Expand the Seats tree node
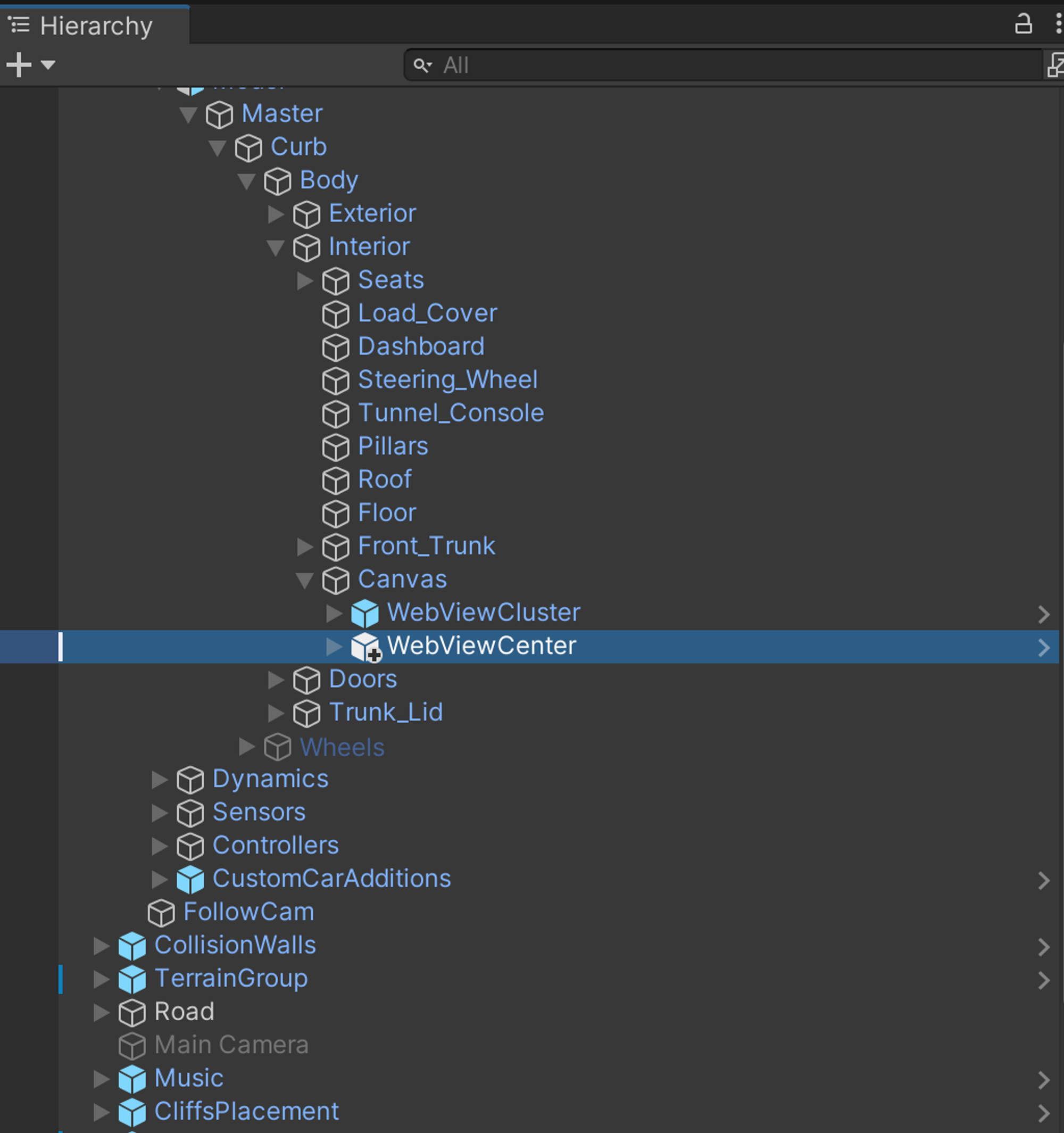The height and width of the screenshot is (1133, 1064). click(305, 280)
